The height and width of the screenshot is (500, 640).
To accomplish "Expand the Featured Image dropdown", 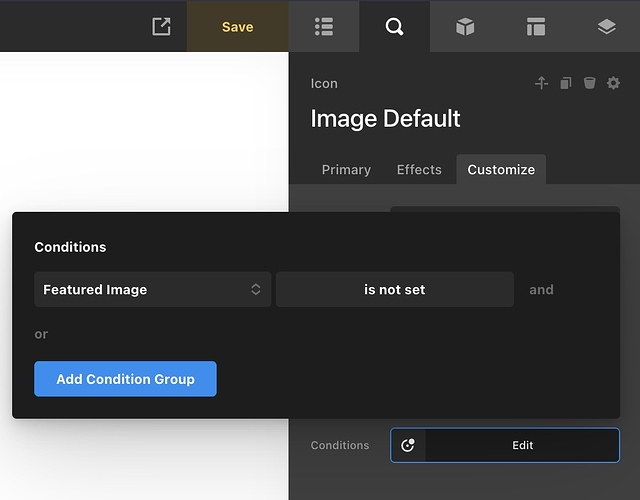I will [152, 289].
